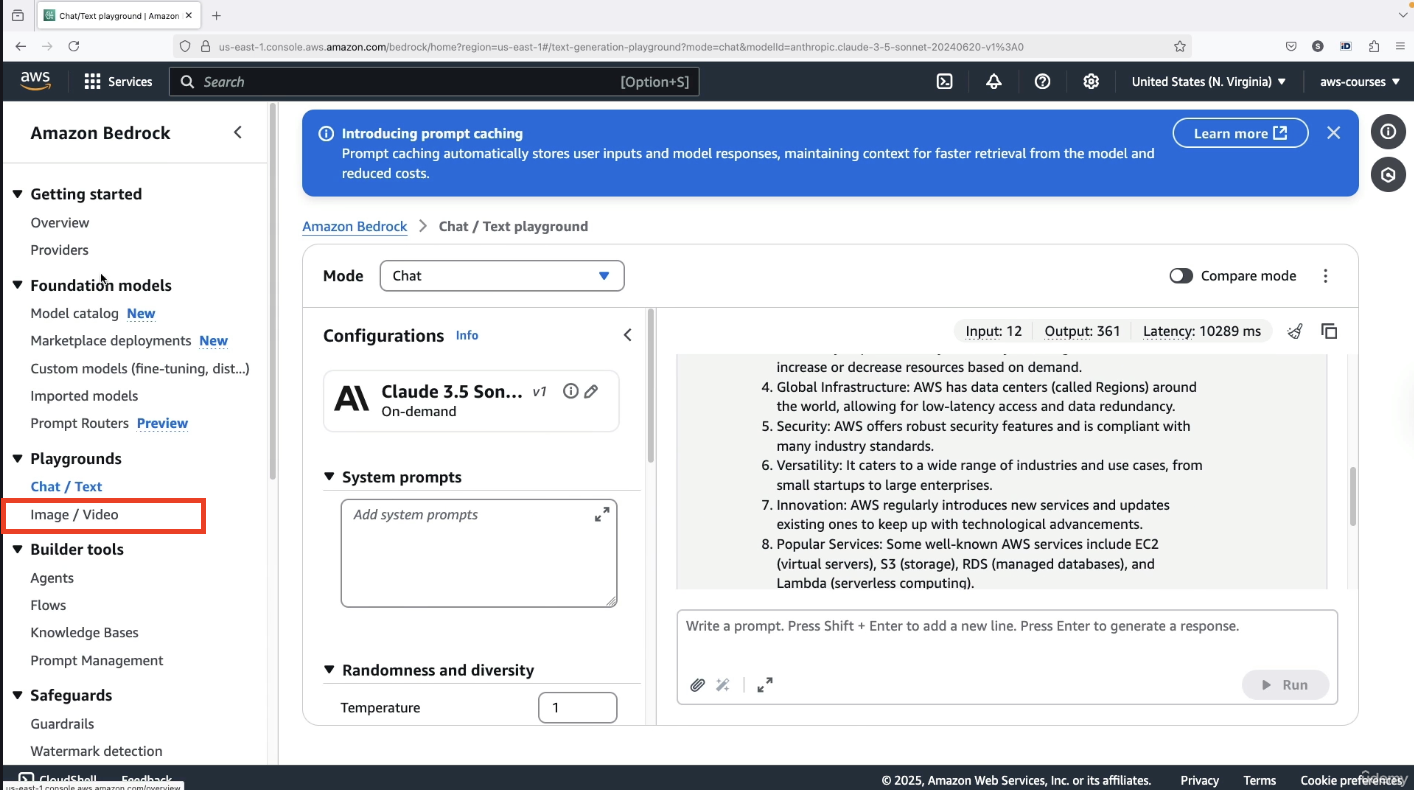
Task: Copy the chat response icon
Action: click(1329, 331)
